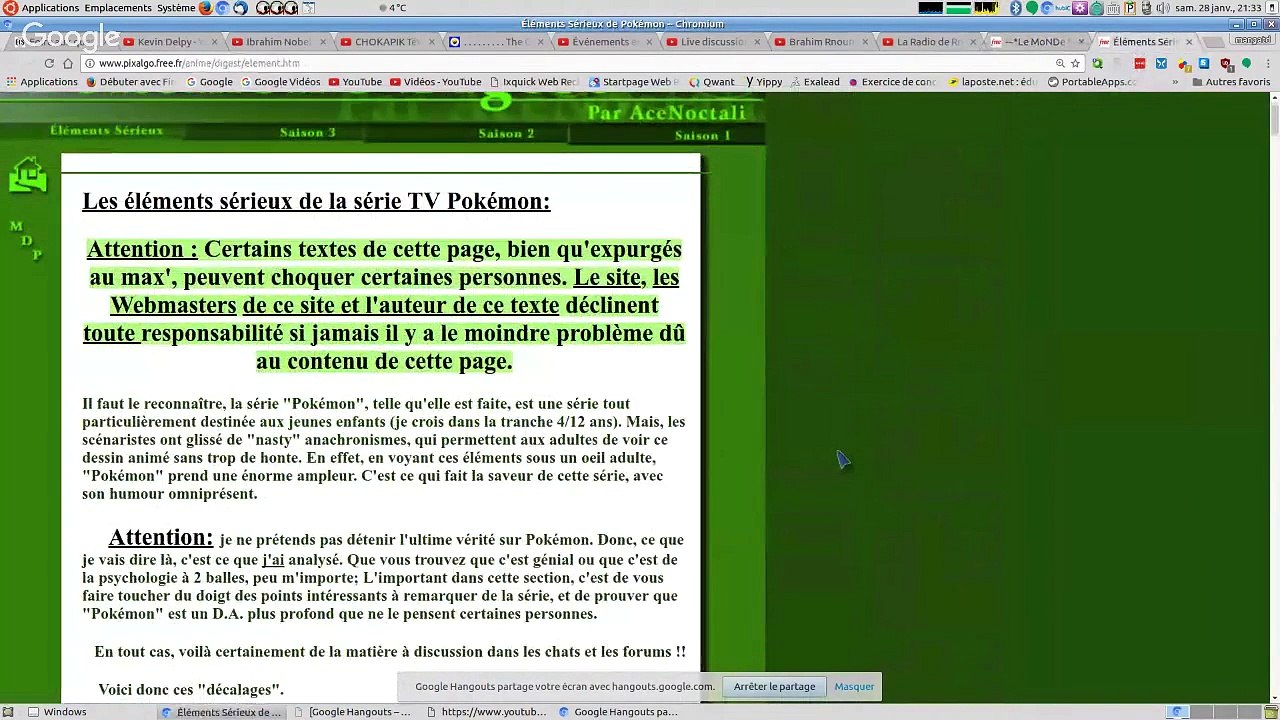Screen dimensions: 1280x720
Task: Stop sharing with Arrêter le partage
Action: [x=775, y=686]
